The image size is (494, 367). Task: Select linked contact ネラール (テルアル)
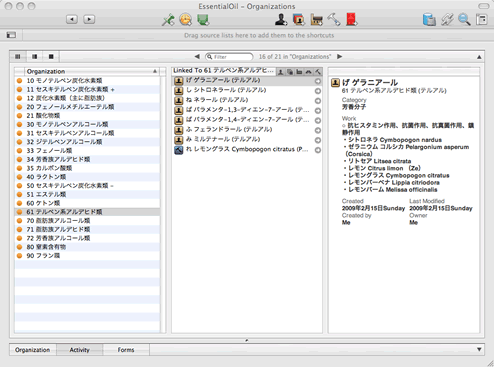coord(247,100)
